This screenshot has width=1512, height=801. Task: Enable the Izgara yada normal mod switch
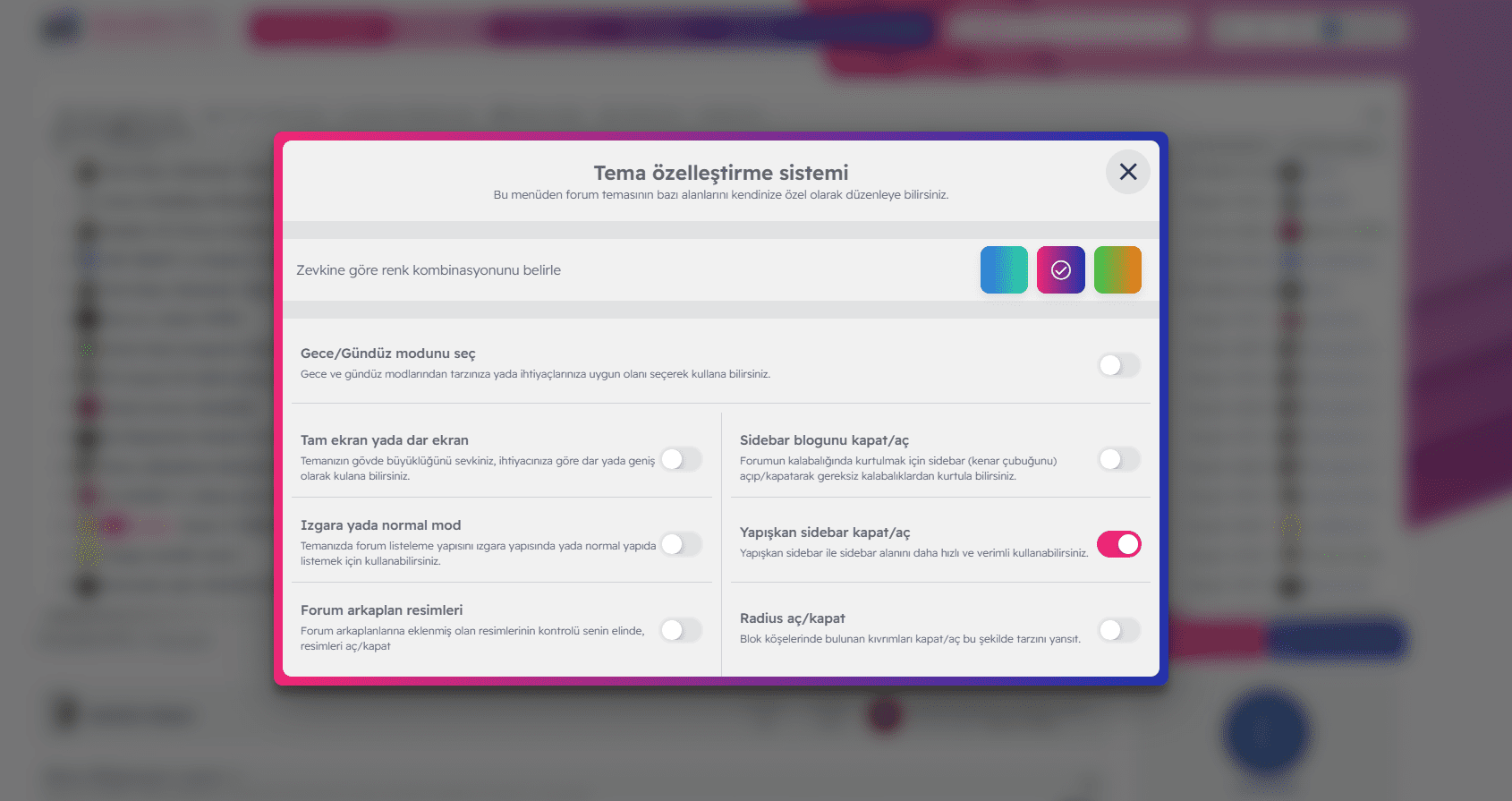pyautogui.click(x=681, y=544)
